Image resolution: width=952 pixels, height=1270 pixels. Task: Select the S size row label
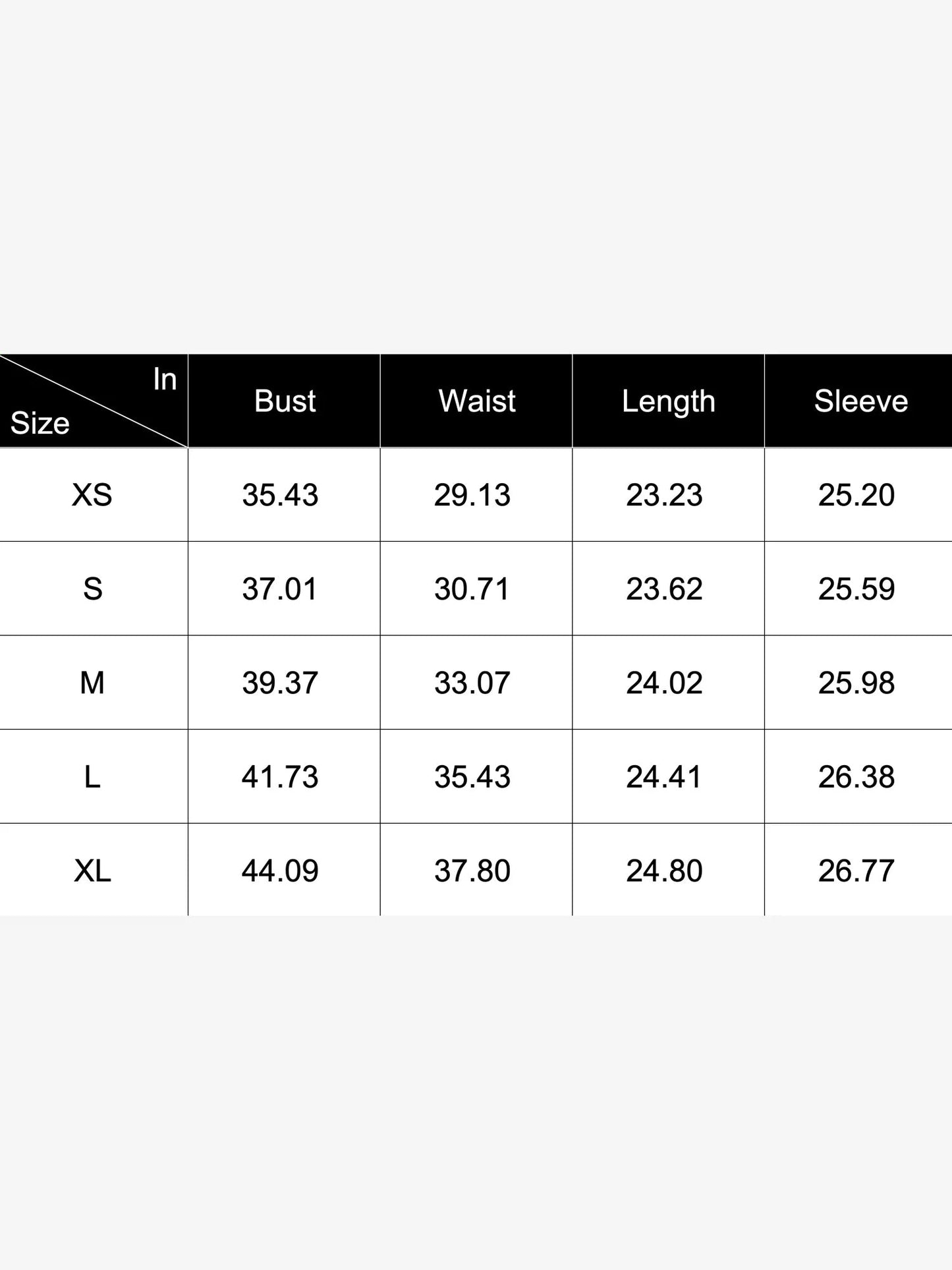pos(92,589)
